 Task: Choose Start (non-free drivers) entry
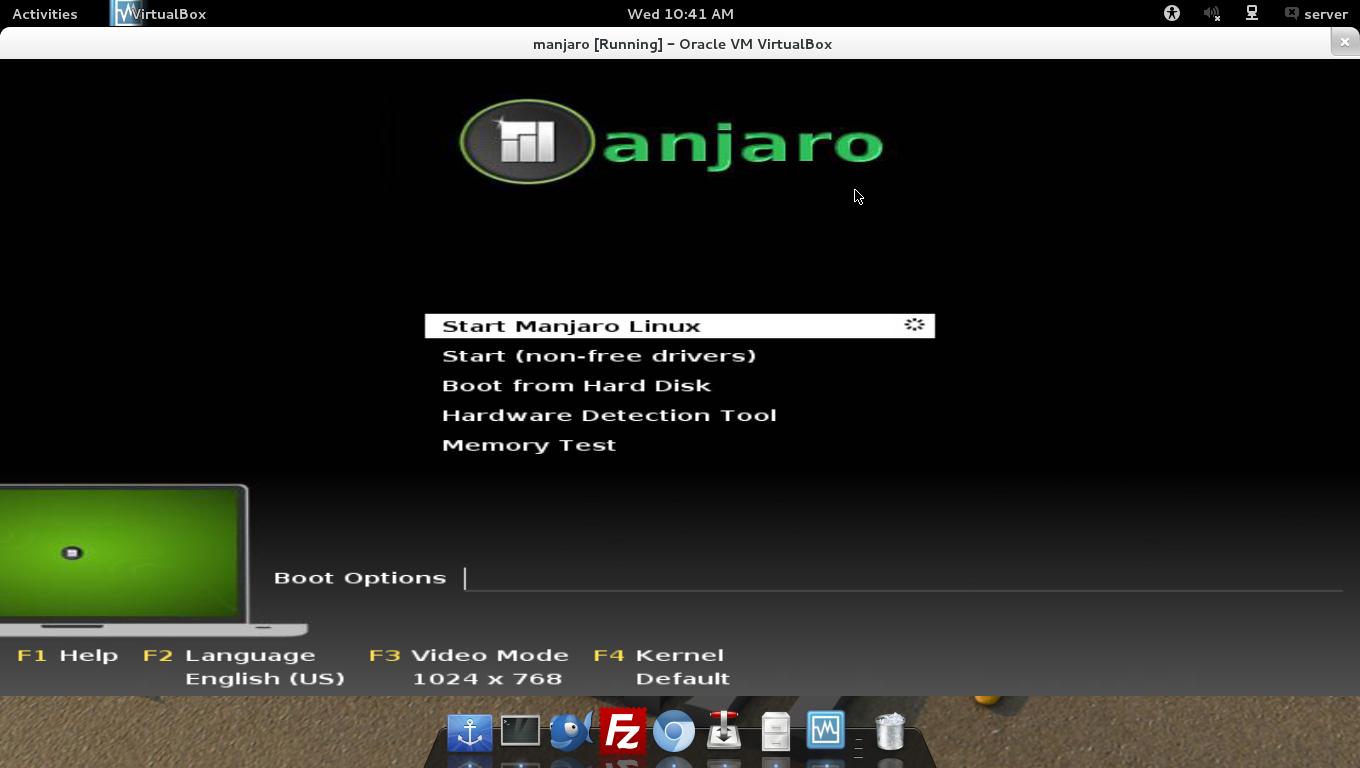point(599,356)
